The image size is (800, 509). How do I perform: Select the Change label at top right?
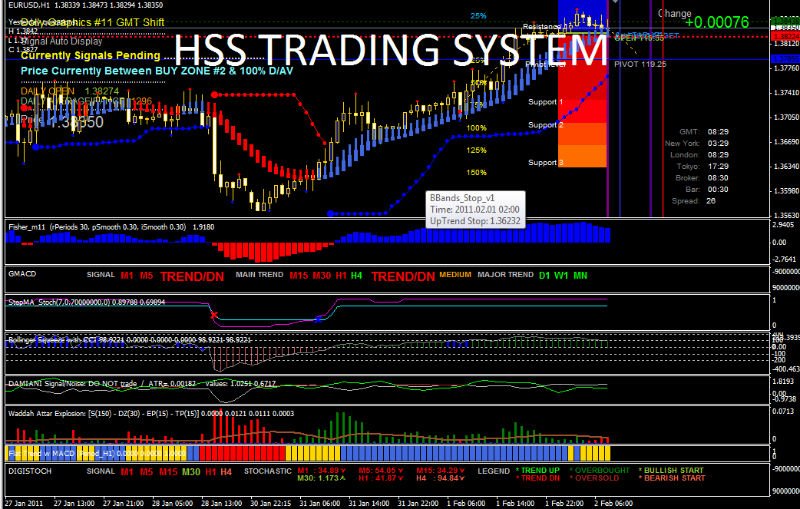coord(674,14)
